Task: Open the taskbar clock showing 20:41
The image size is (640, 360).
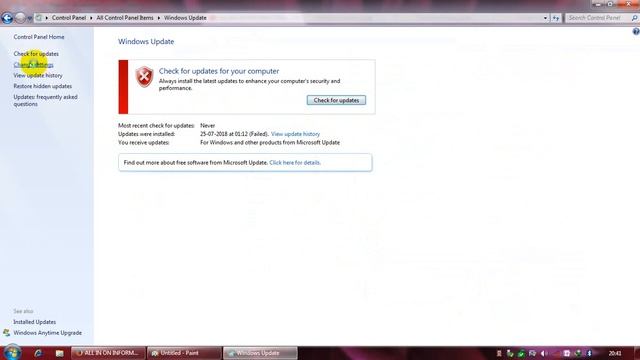Action: (615, 353)
